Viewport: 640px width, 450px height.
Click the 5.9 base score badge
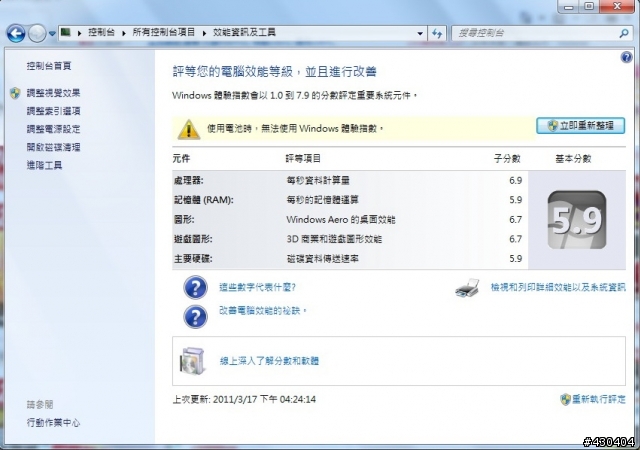(x=577, y=220)
